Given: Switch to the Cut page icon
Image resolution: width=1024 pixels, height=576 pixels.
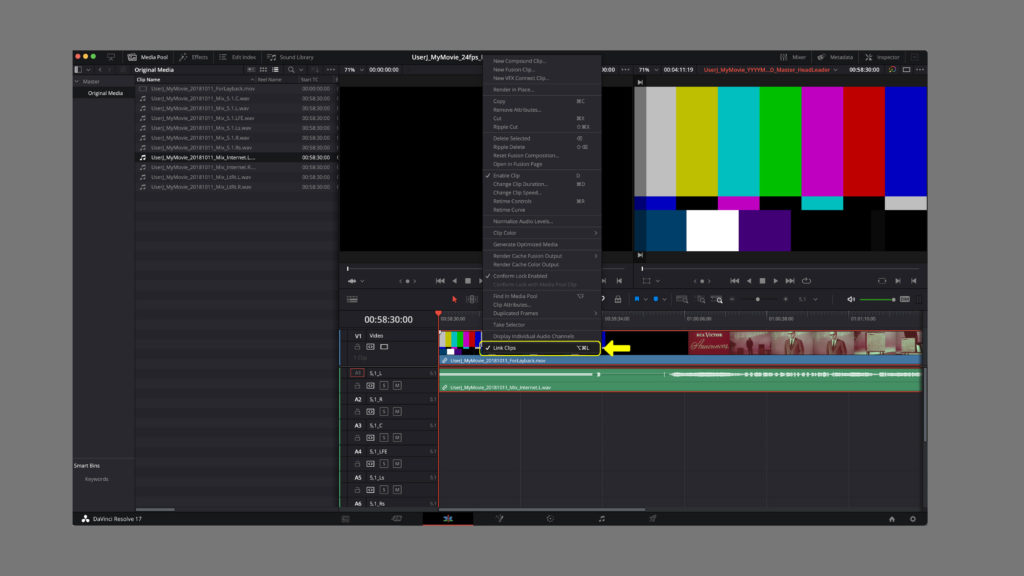Looking at the screenshot, I should [396, 519].
